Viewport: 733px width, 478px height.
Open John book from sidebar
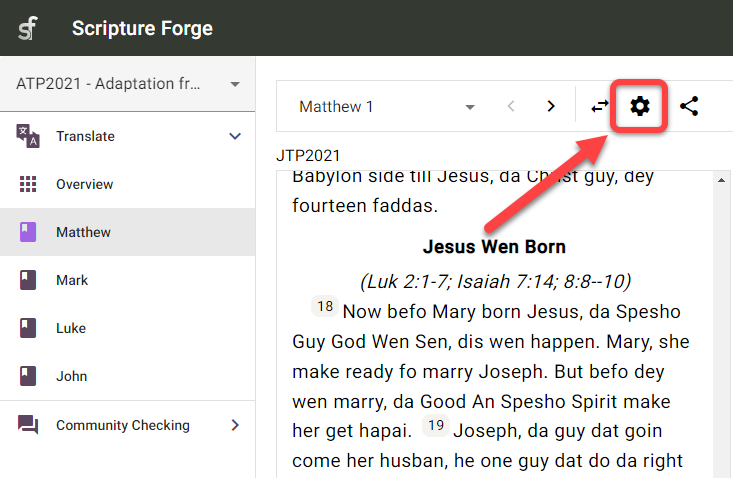(71, 376)
